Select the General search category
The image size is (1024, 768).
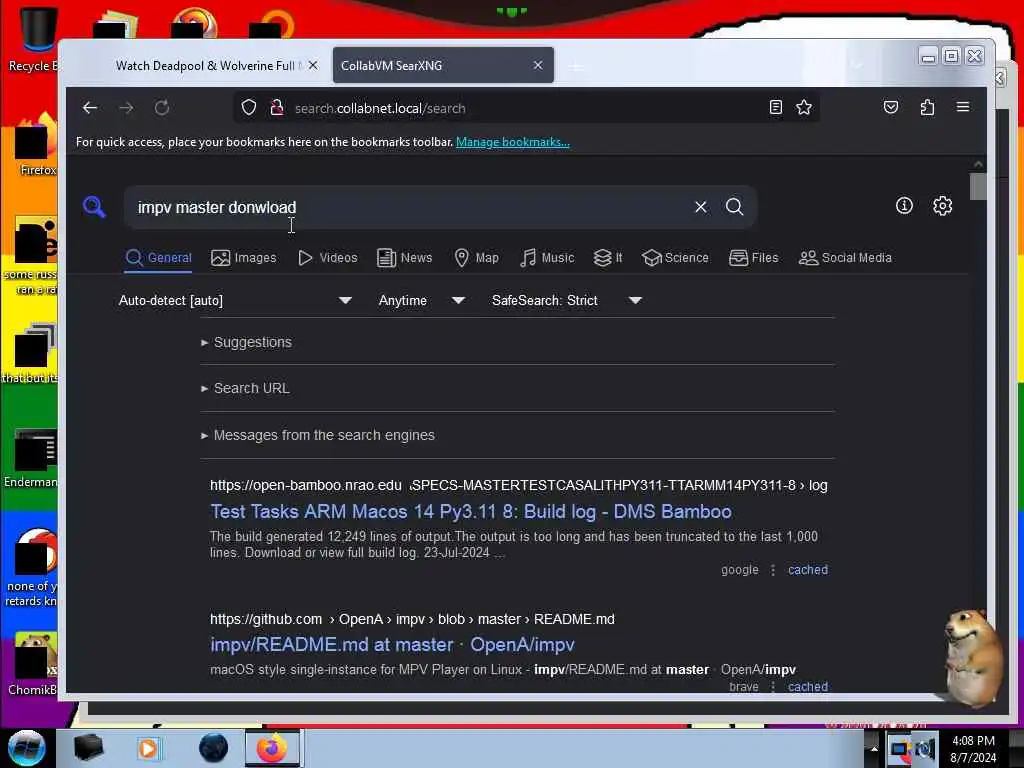click(x=159, y=258)
